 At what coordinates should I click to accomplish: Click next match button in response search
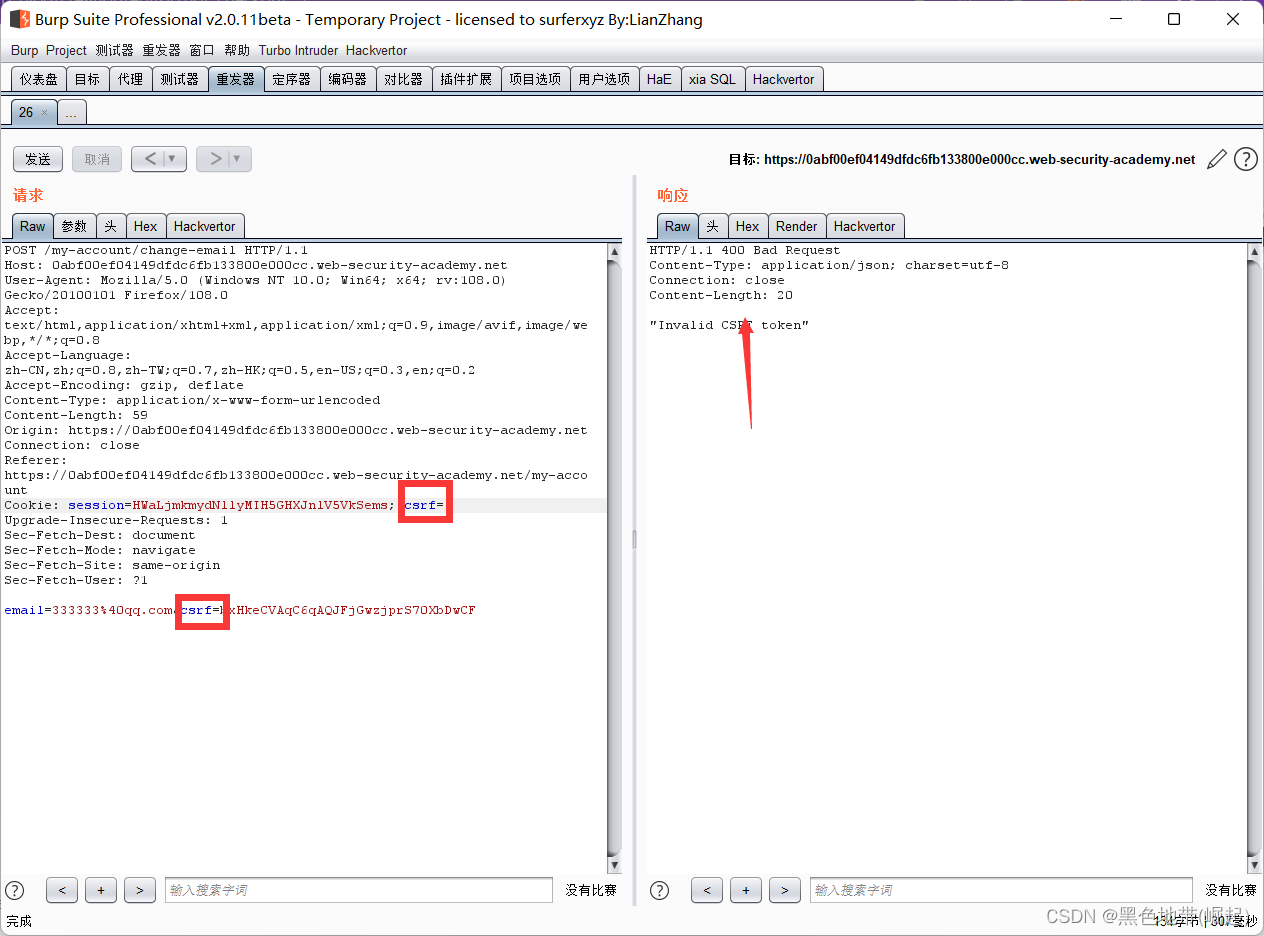[785, 890]
